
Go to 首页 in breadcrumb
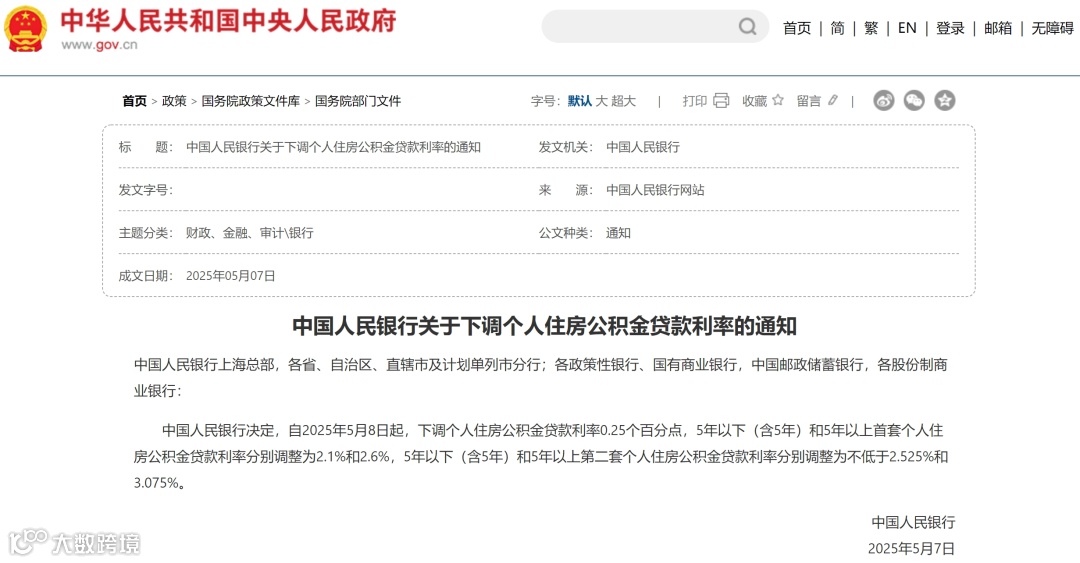coord(134,101)
